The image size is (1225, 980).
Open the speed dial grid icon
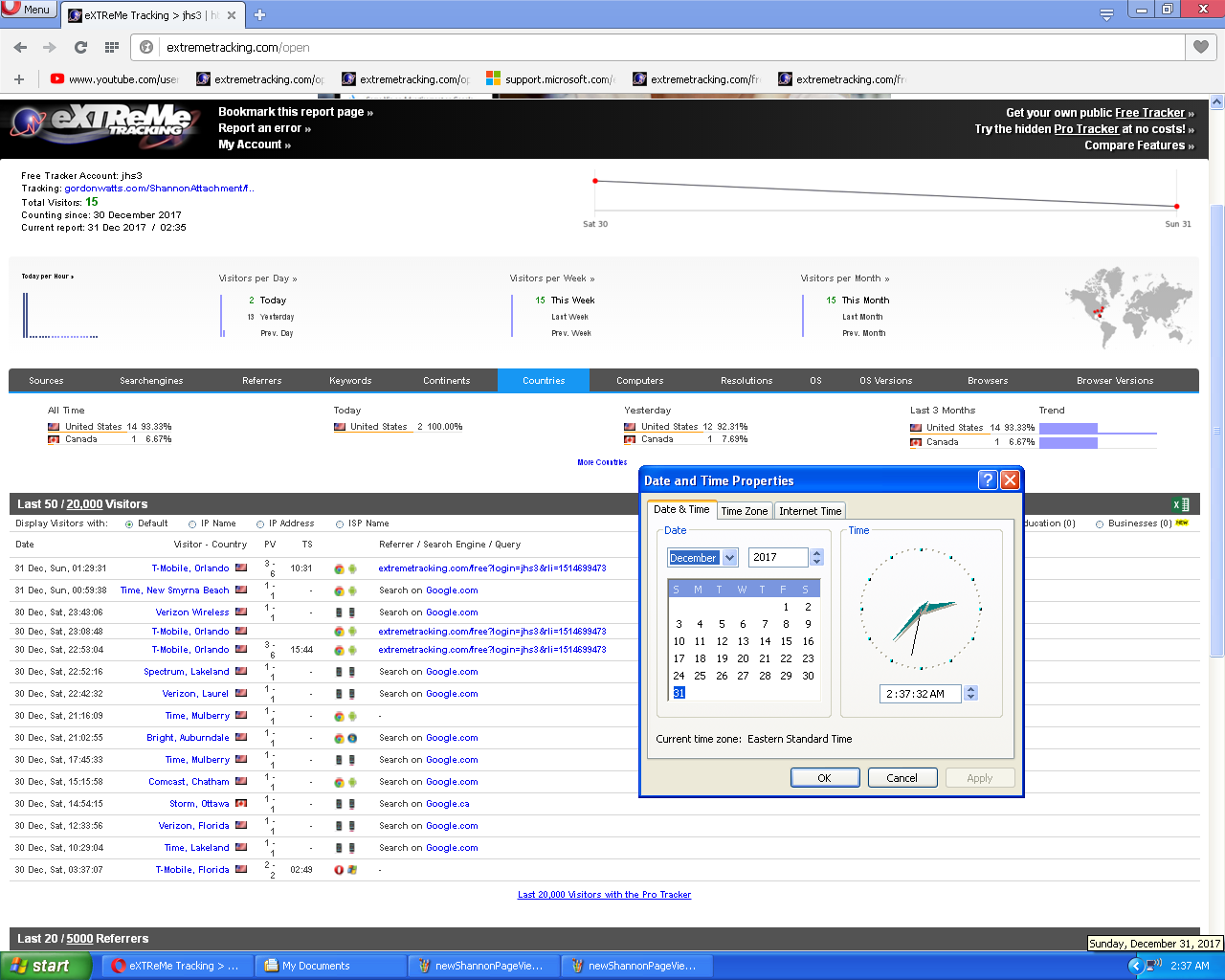pos(112,47)
